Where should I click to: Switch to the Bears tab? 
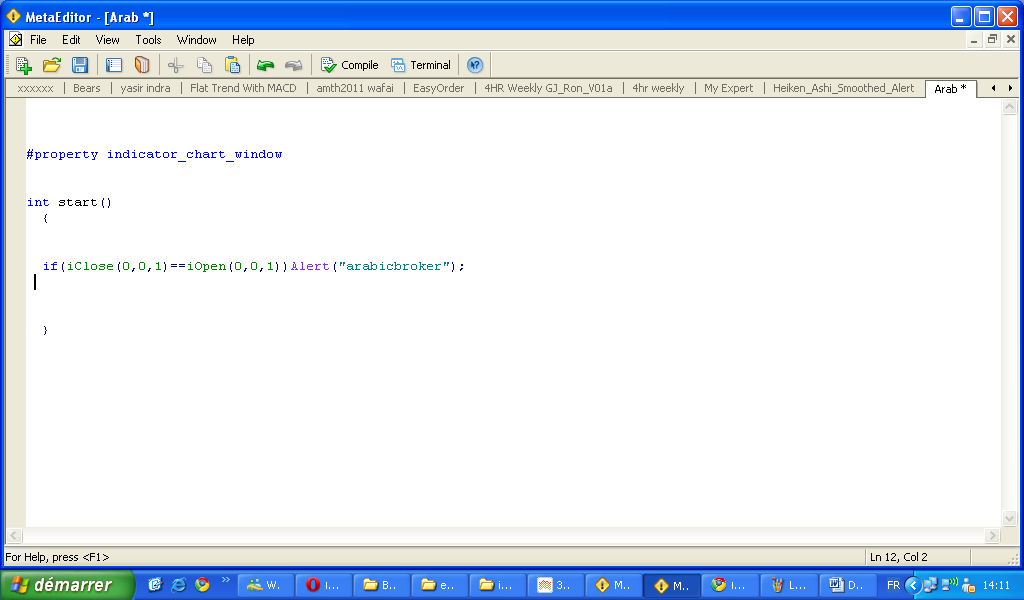pos(87,88)
